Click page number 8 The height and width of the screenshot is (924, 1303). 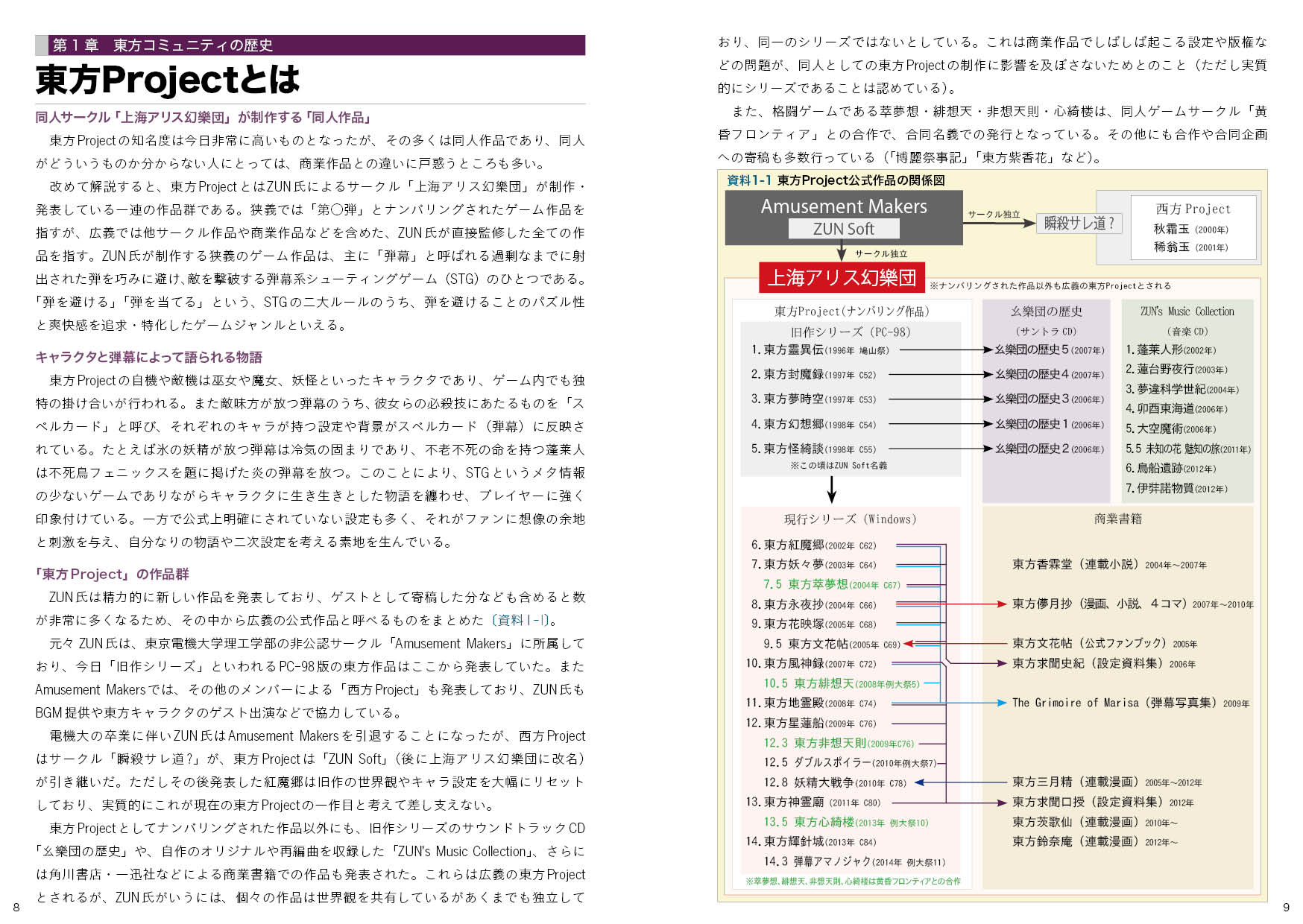point(16,907)
